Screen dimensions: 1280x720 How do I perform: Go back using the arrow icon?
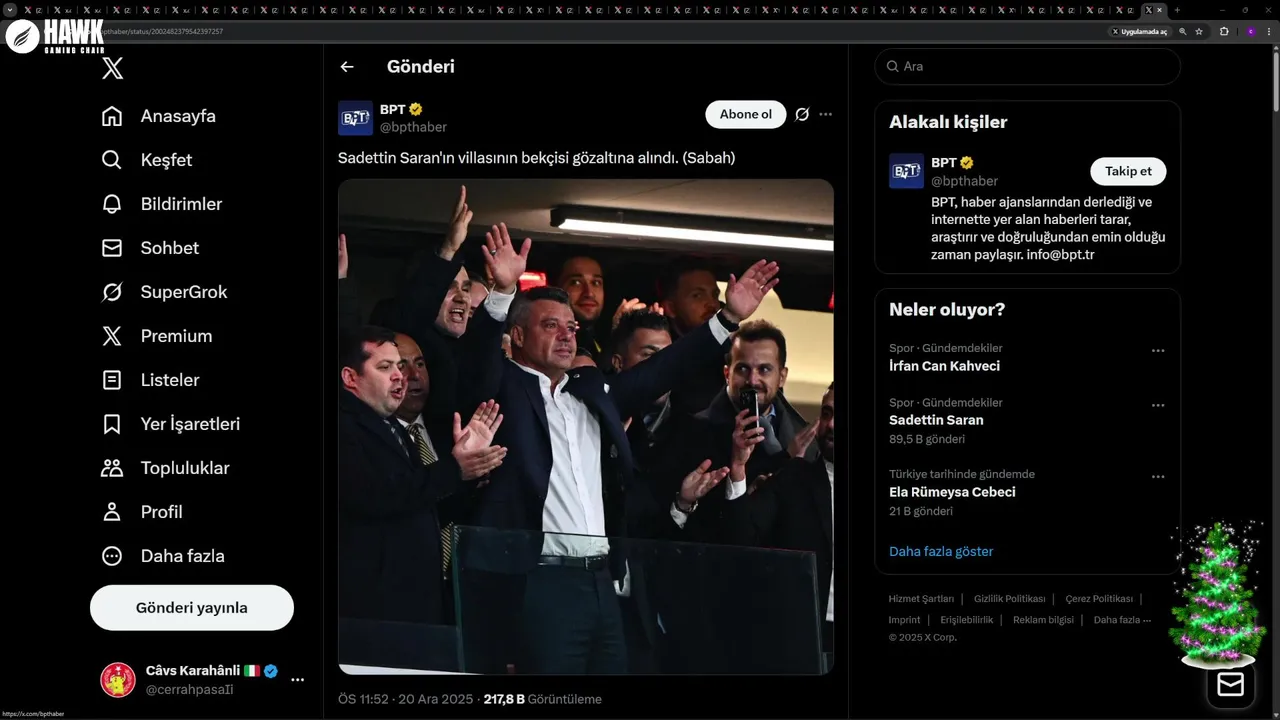347,67
